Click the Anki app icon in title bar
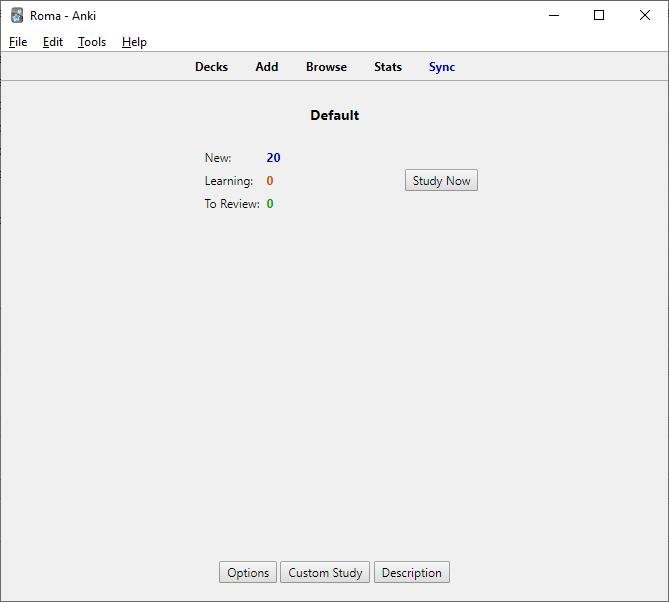Image resolution: width=669 pixels, height=602 pixels. tap(17, 16)
